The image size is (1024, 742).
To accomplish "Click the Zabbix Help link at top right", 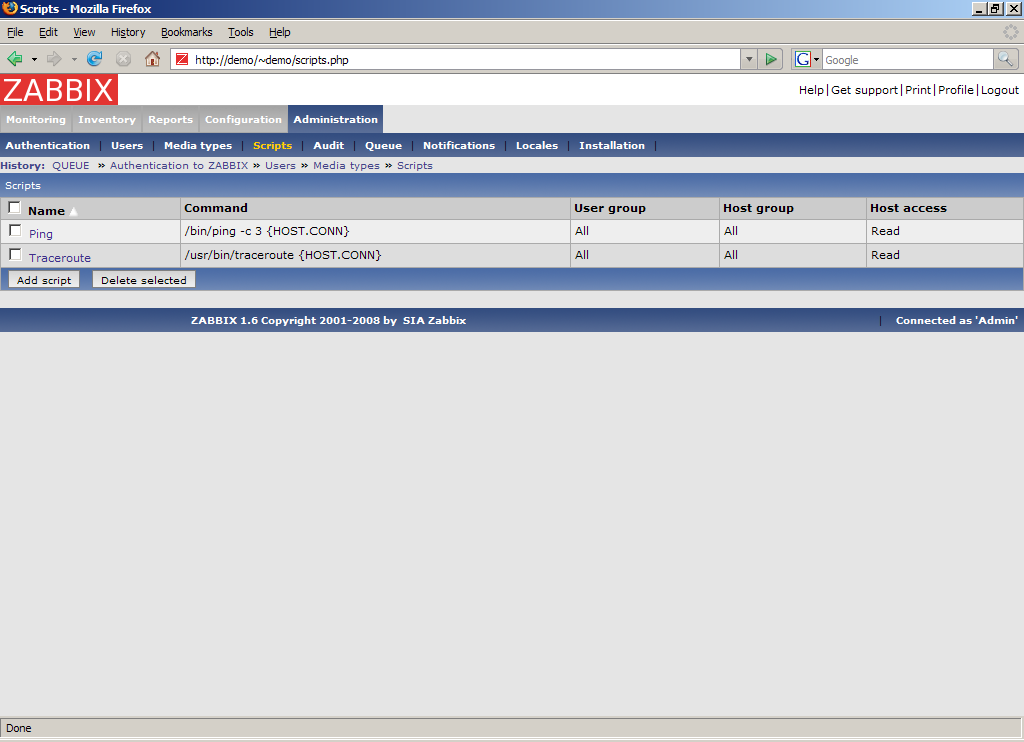I will coord(811,90).
